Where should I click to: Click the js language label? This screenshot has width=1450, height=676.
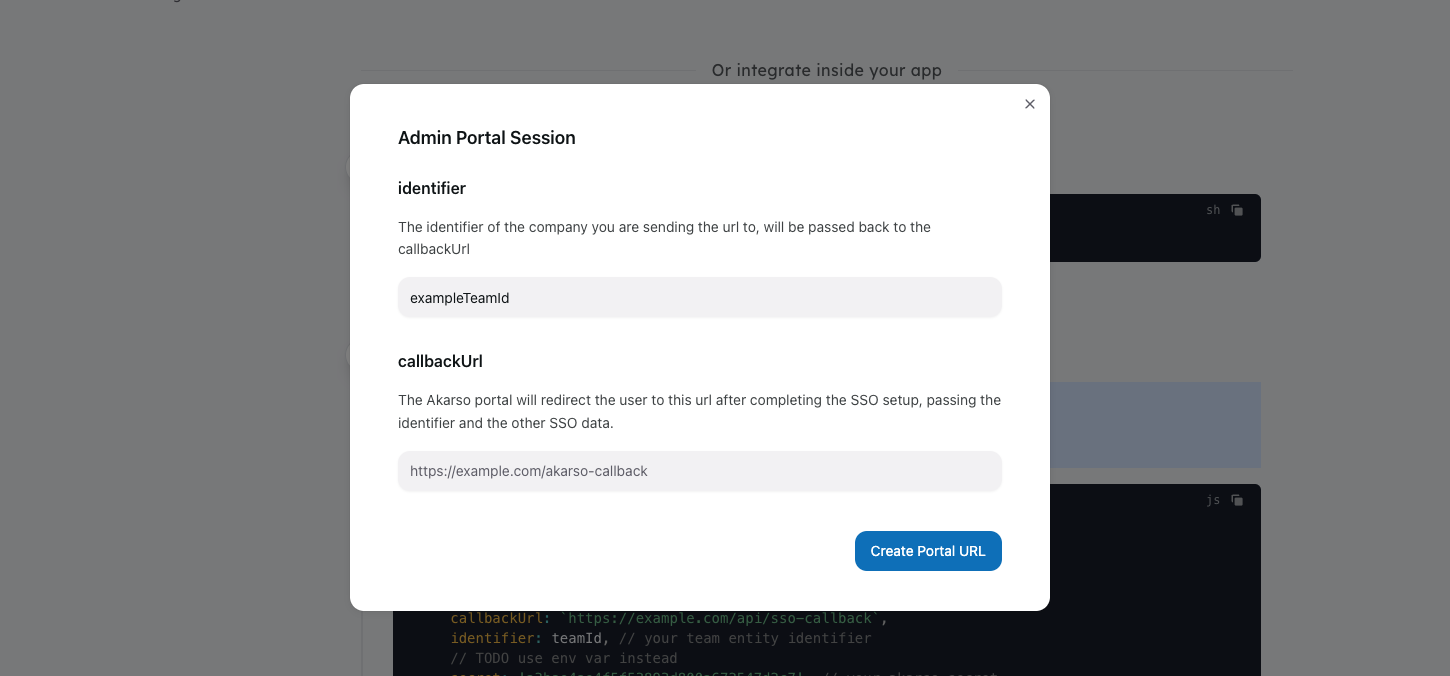click(1213, 500)
